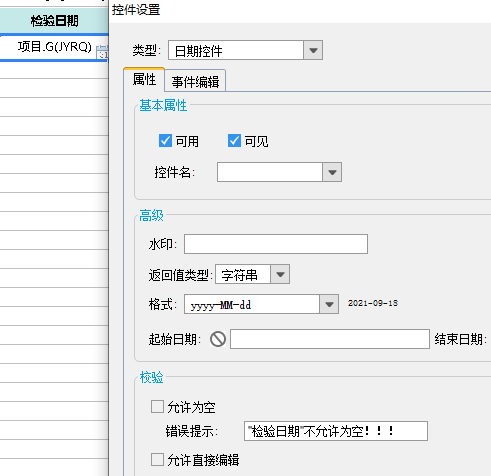Uncheck the 可用 checkbox

pyautogui.click(x=165, y=141)
